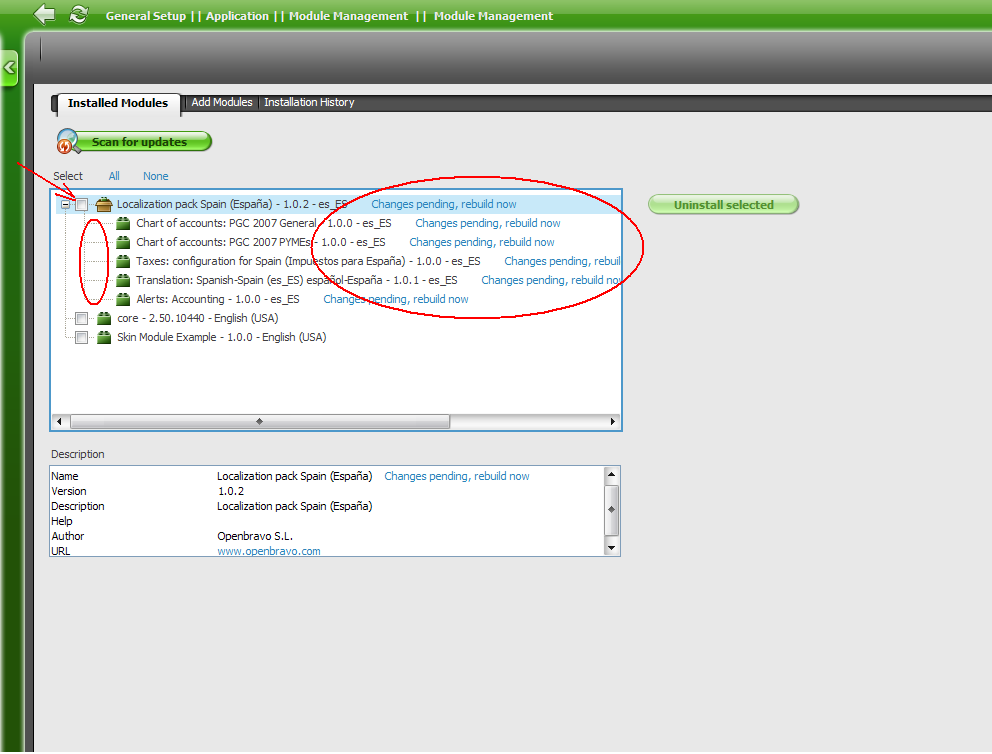The image size is (992, 754).
Task: Click the Skin Module Example icon
Action: pyautogui.click(x=104, y=337)
